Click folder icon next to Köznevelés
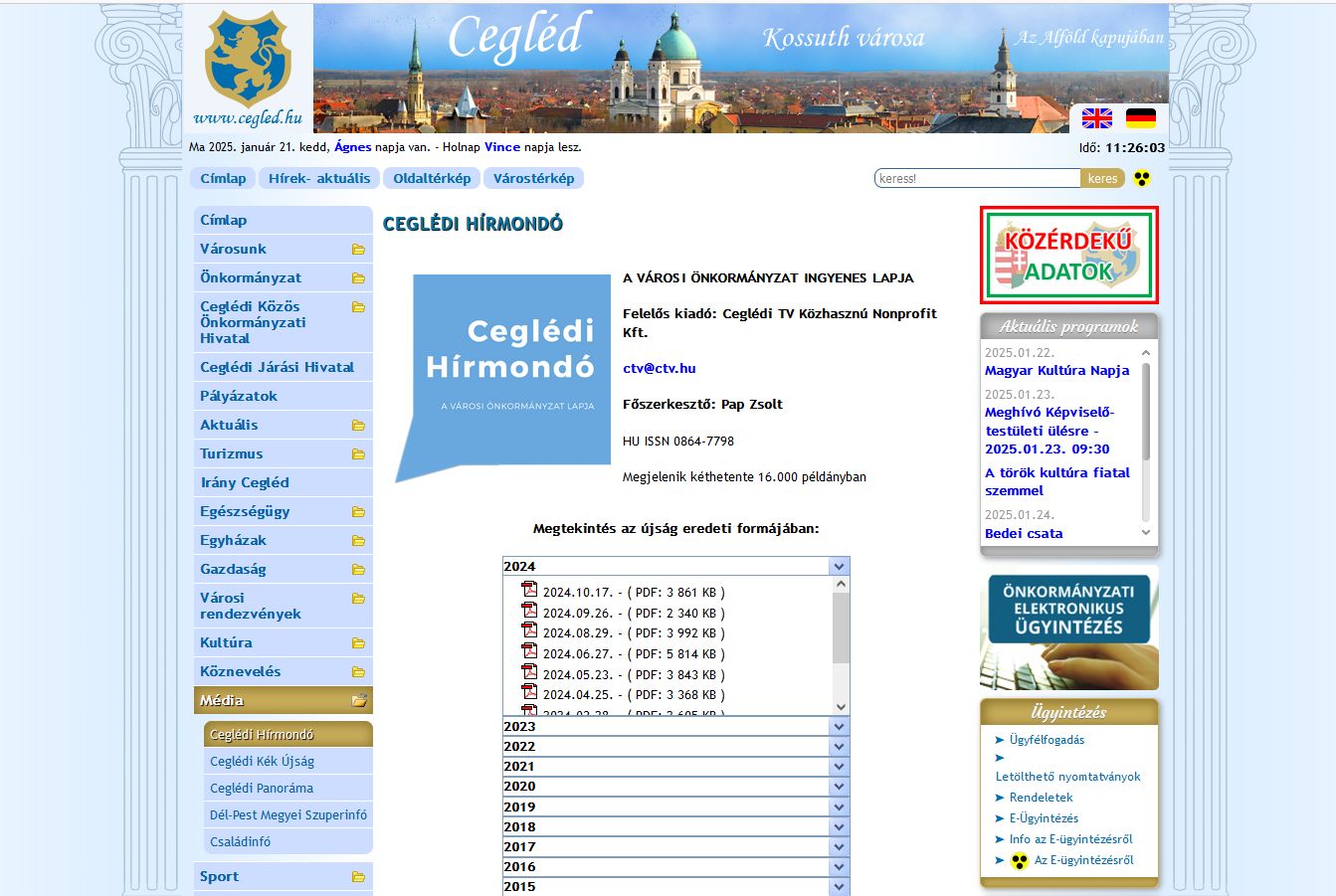The image size is (1336, 896). click(358, 672)
